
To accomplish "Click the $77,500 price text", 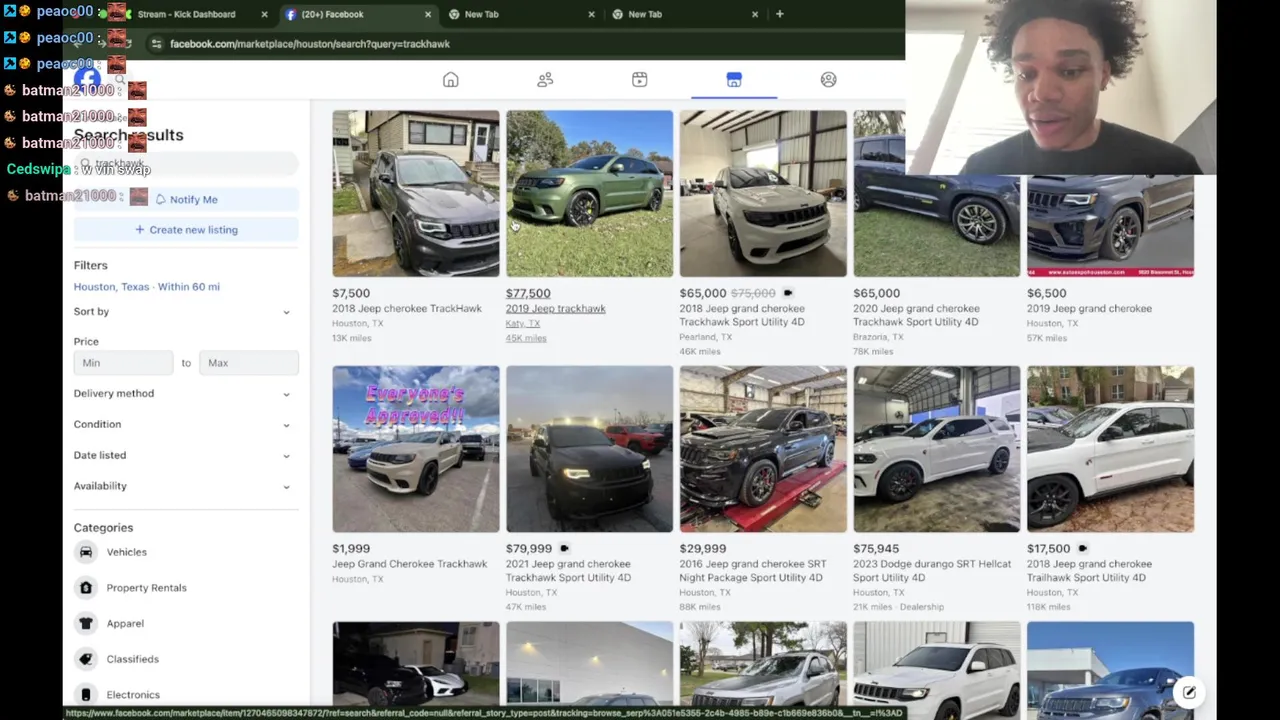I will [528, 293].
